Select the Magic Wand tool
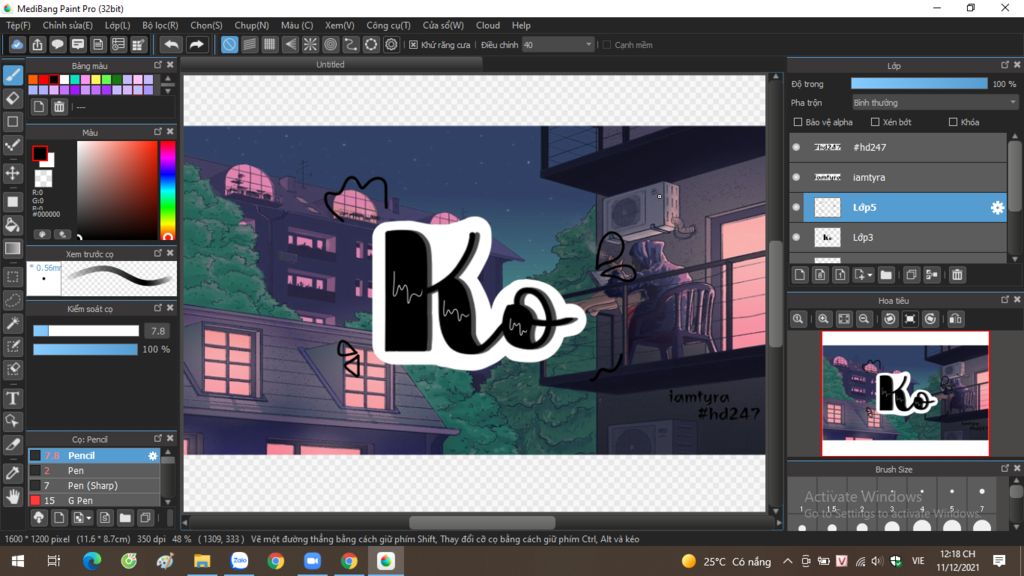This screenshot has height=576, width=1024. pyautogui.click(x=12, y=323)
